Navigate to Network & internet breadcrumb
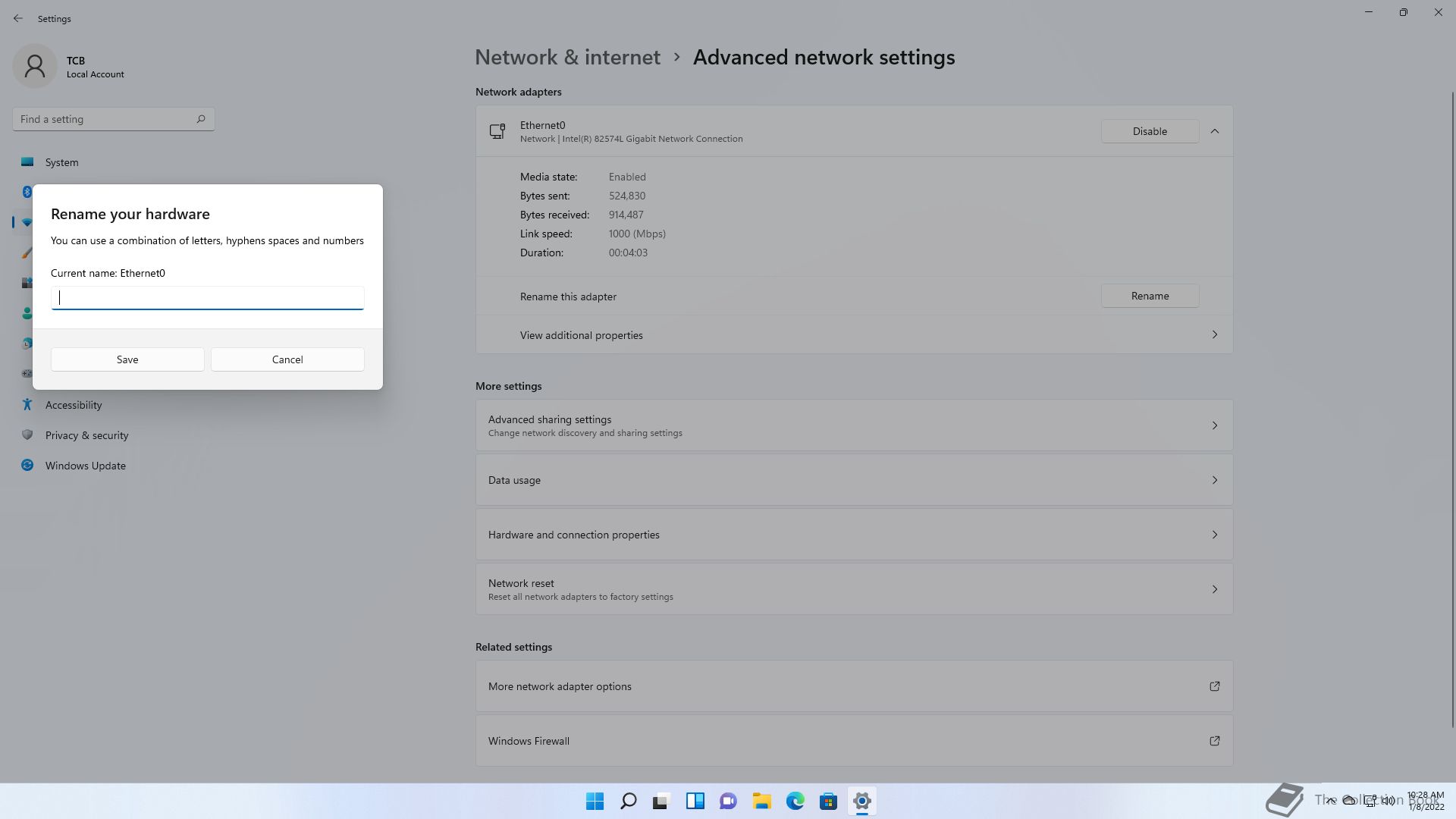The image size is (1456, 819). (567, 58)
